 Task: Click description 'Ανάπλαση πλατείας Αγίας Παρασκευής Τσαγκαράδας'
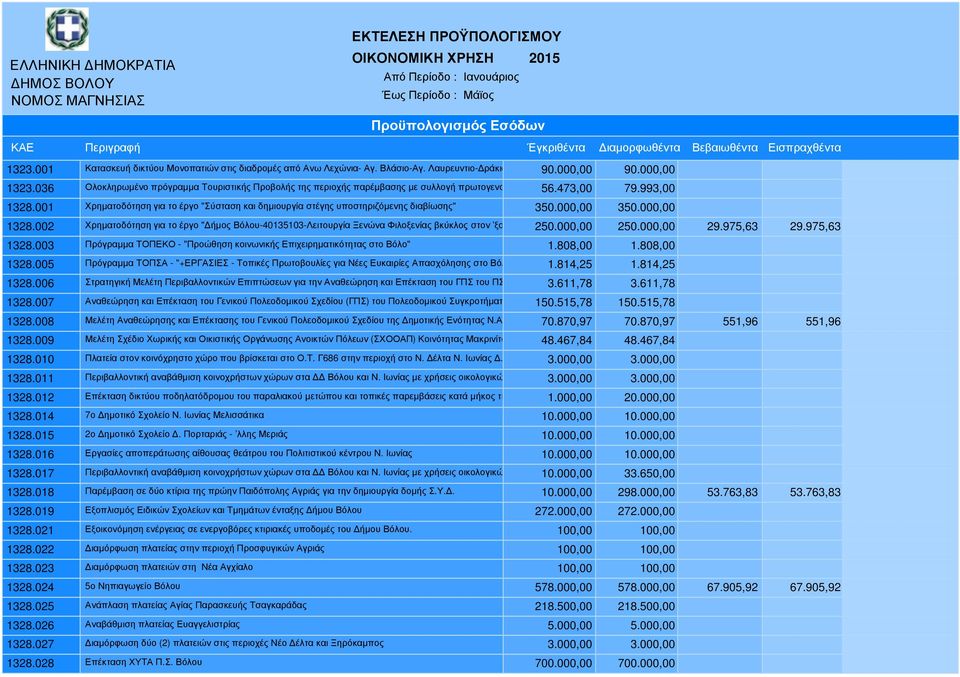tap(195, 605)
